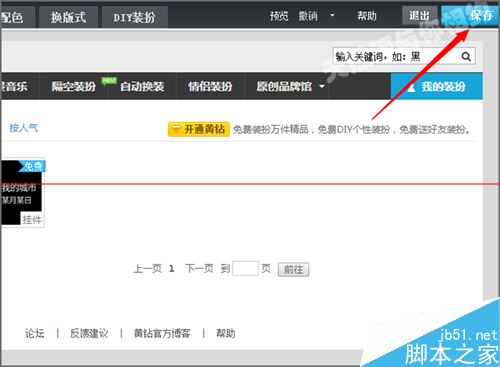
Task: Open the 黄钻官方博客 footer link
Action: [162, 333]
